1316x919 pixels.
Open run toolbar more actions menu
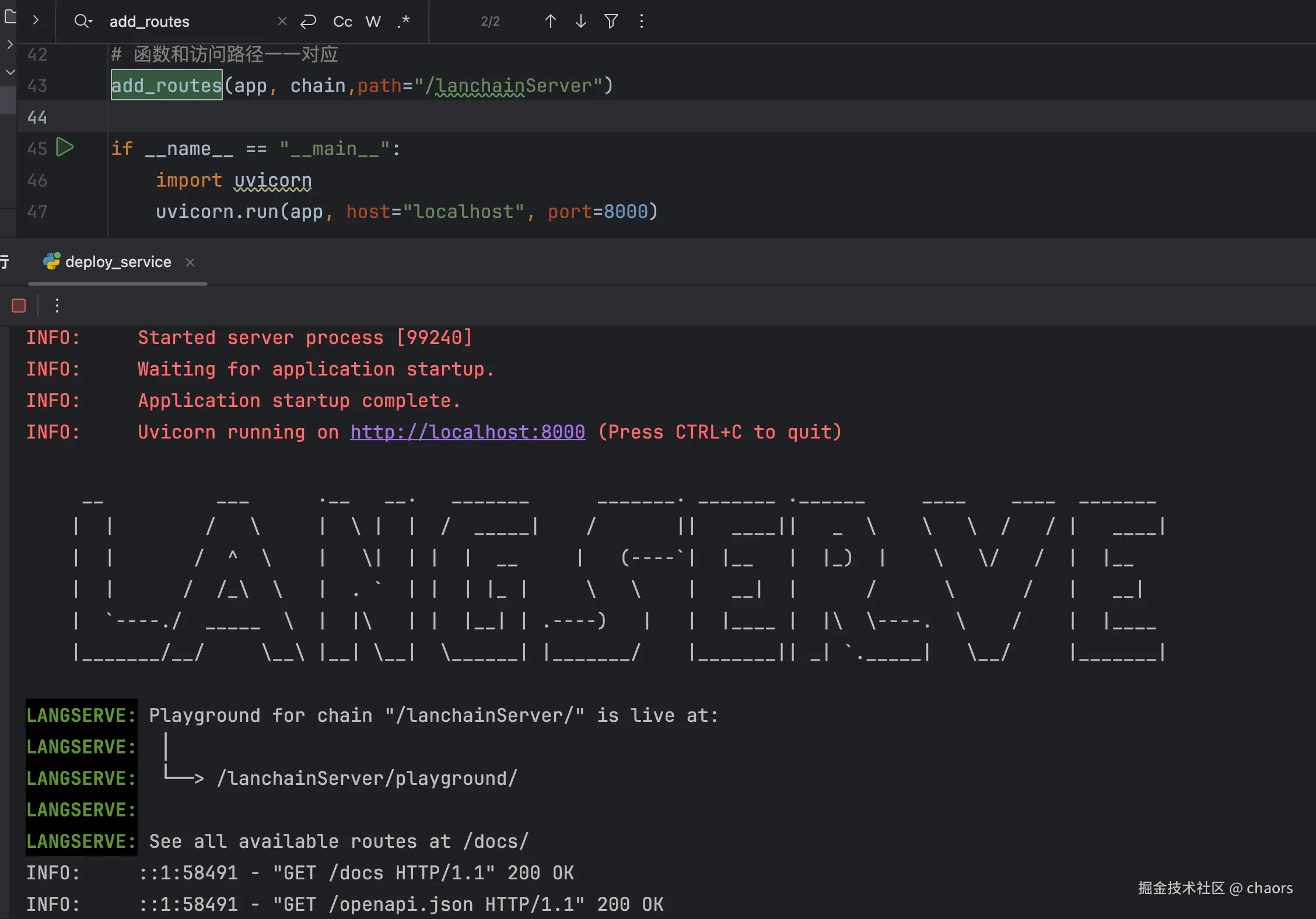[57, 306]
